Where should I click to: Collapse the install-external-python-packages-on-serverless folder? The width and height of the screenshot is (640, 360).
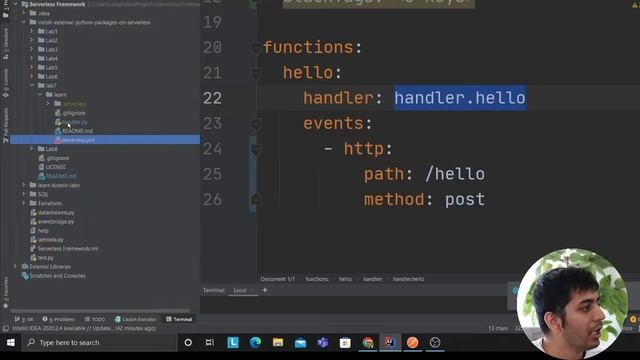tap(24, 22)
